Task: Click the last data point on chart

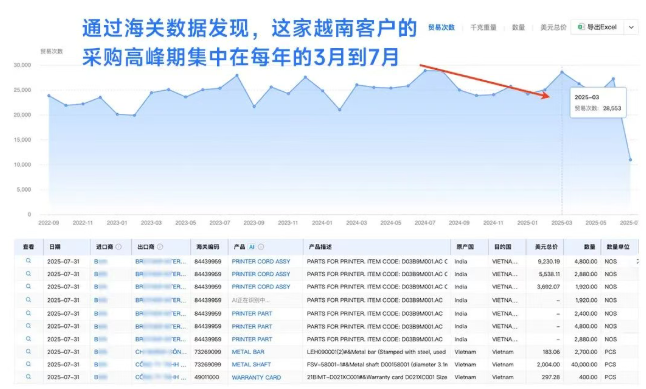Action: pos(630,159)
